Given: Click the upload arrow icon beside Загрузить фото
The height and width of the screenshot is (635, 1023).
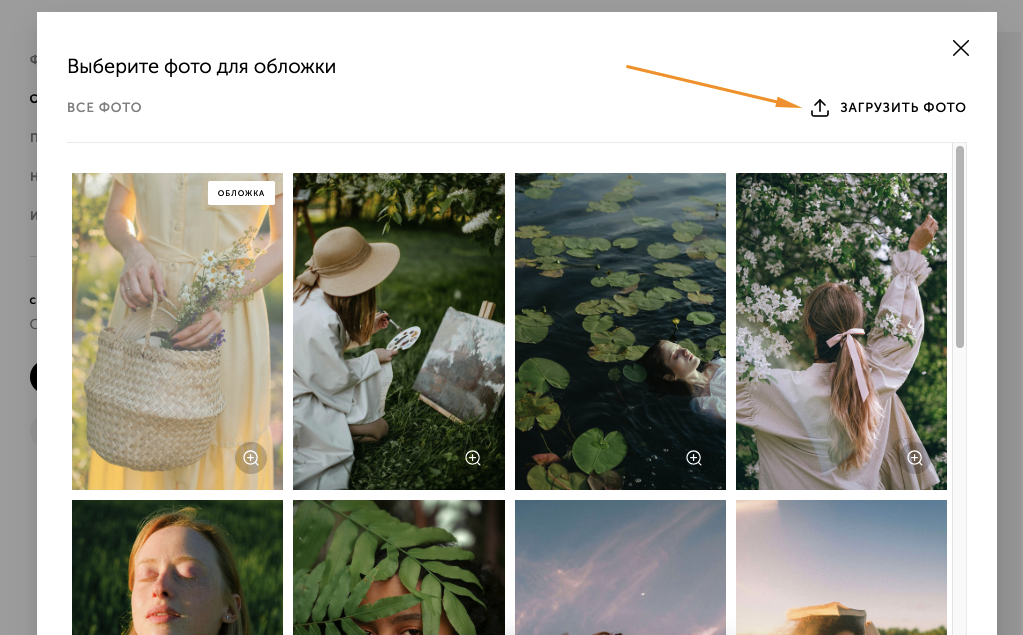Looking at the screenshot, I should point(819,108).
